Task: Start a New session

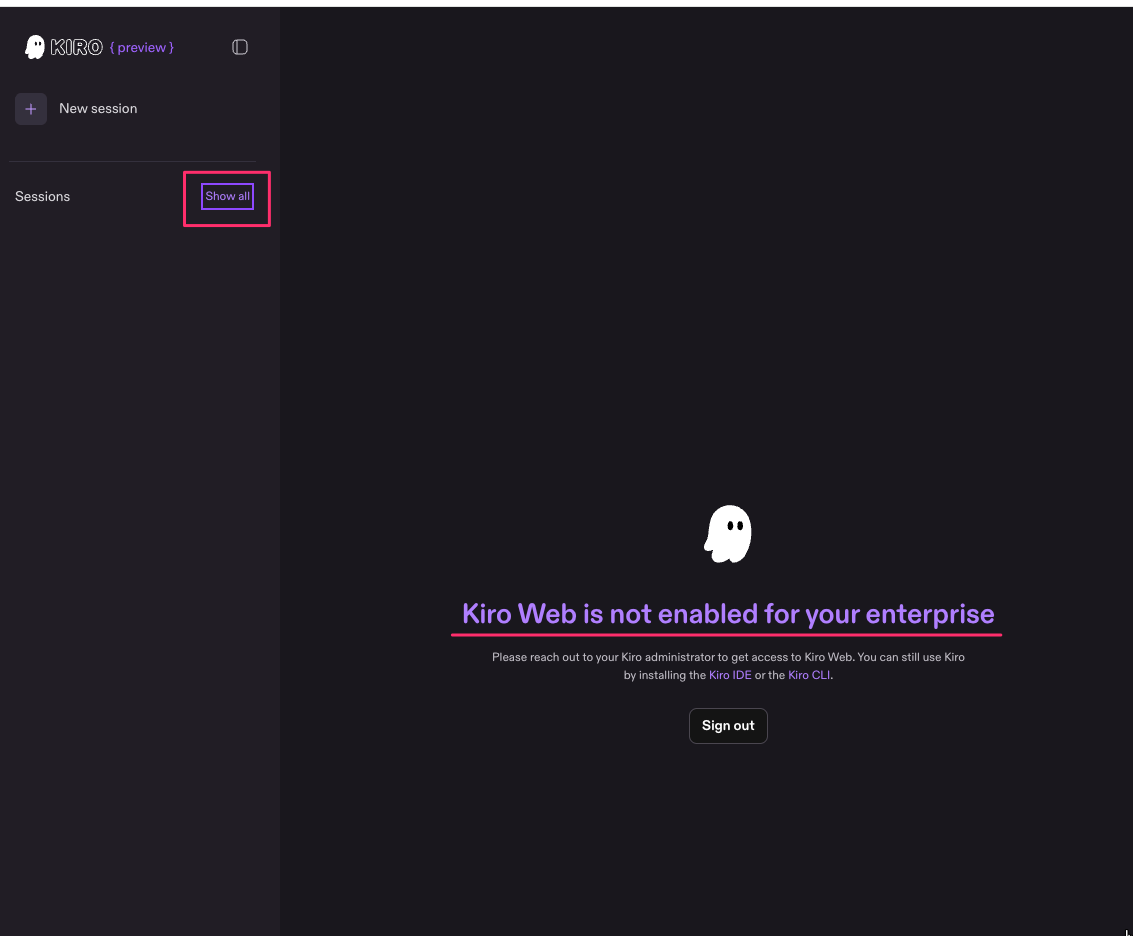Action: [98, 109]
